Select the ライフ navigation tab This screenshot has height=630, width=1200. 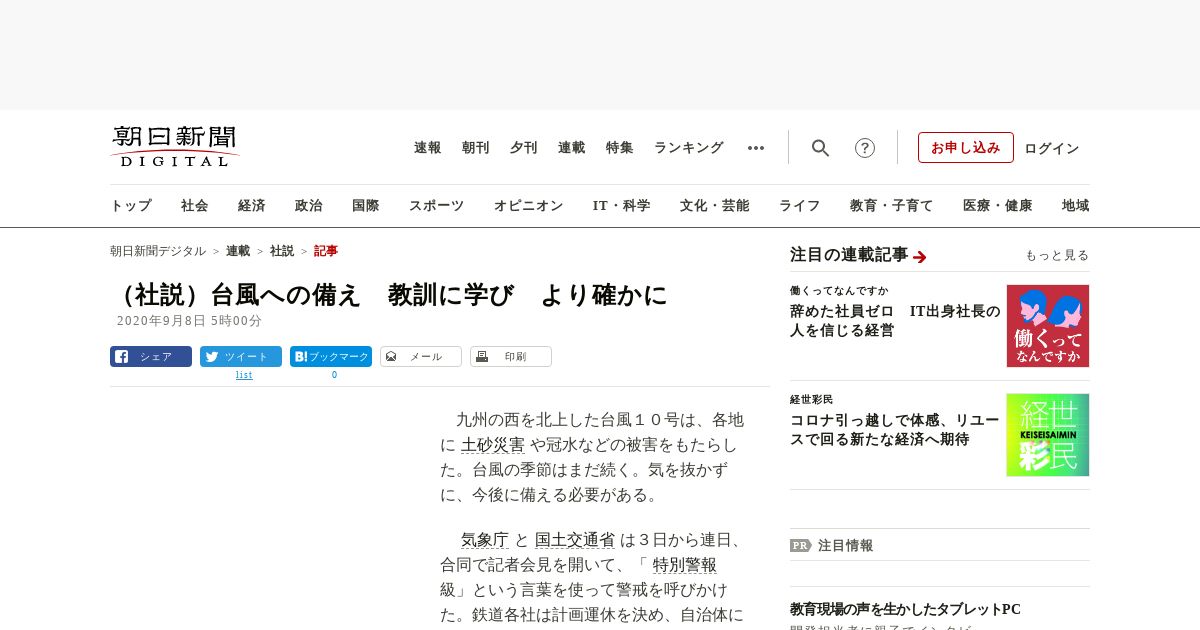(800, 206)
